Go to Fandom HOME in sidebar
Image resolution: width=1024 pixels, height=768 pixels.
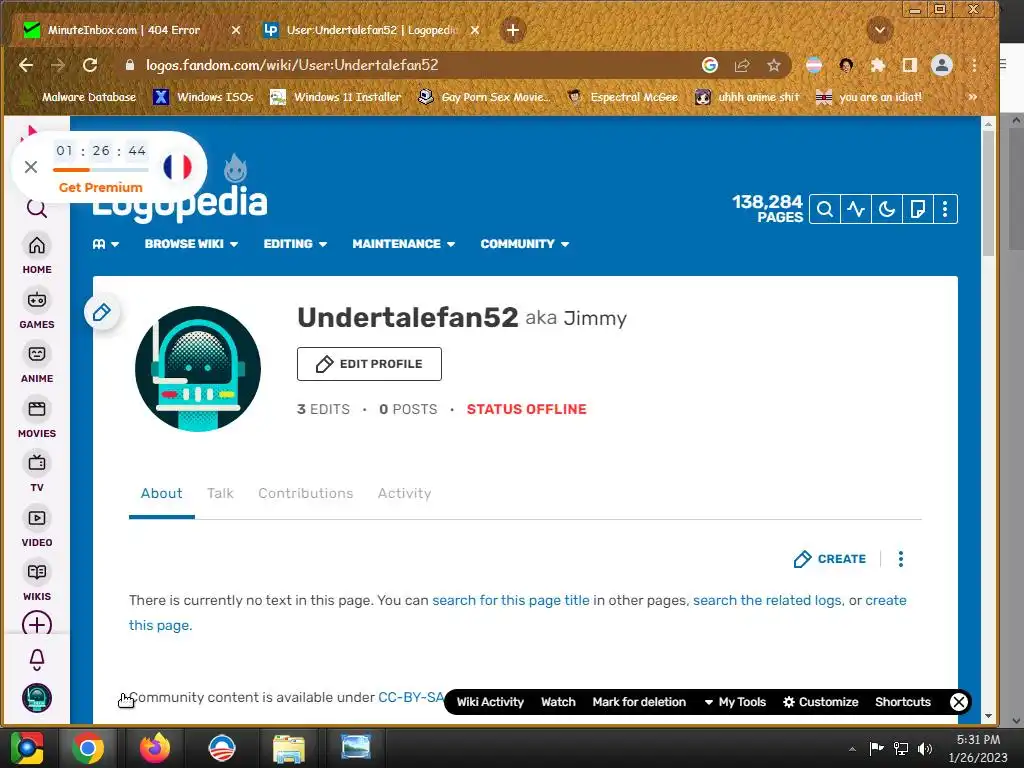click(x=37, y=254)
